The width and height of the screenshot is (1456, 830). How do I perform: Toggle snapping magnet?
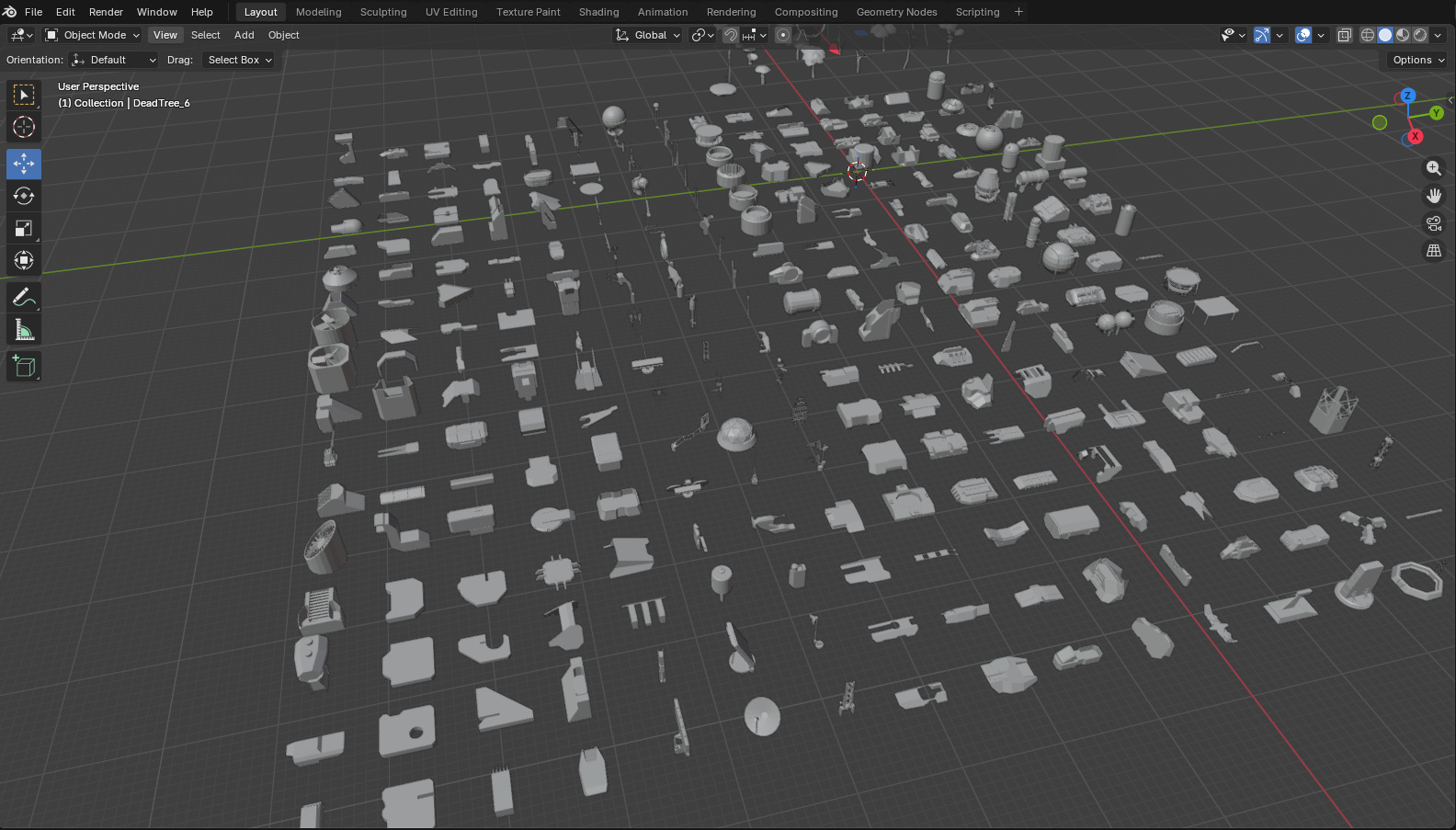point(730,35)
